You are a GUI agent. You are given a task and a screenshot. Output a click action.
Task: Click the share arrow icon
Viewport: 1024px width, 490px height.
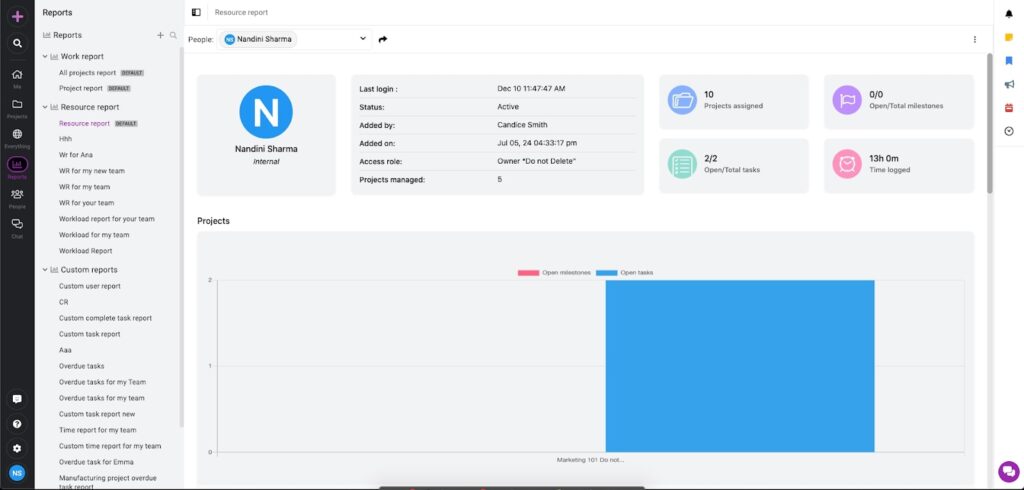383,39
